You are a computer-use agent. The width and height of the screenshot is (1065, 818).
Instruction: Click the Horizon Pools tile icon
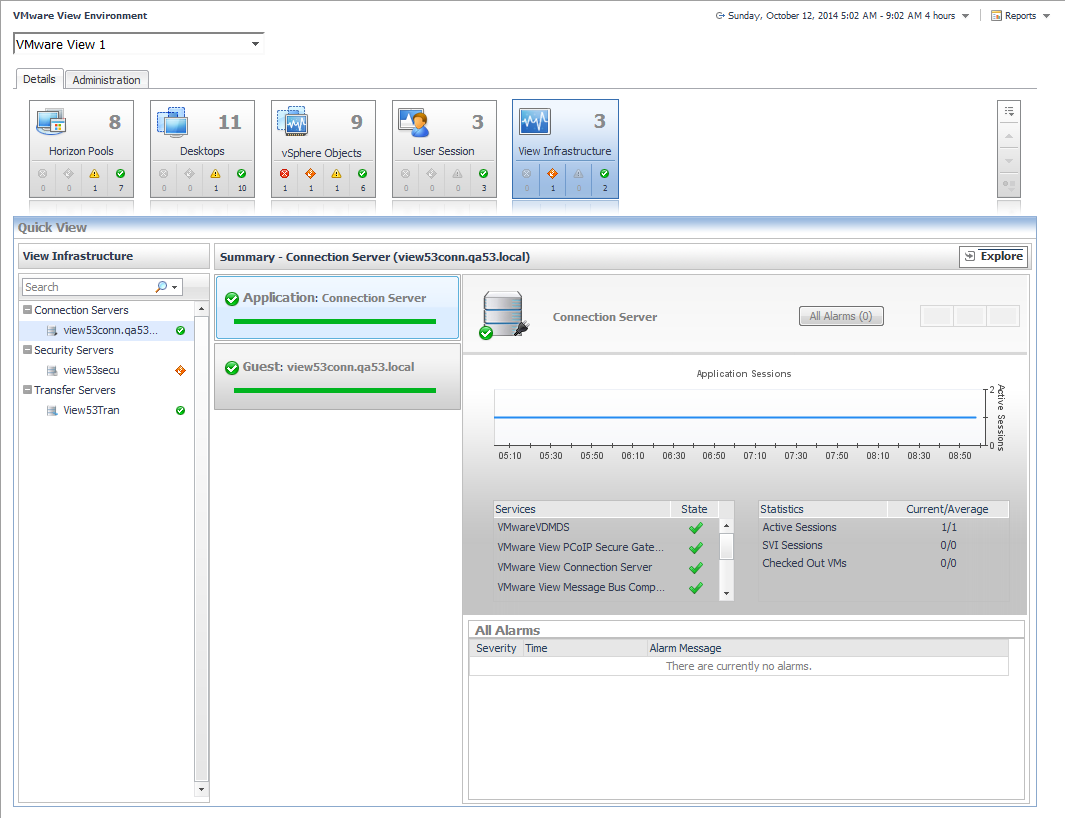(x=51, y=122)
